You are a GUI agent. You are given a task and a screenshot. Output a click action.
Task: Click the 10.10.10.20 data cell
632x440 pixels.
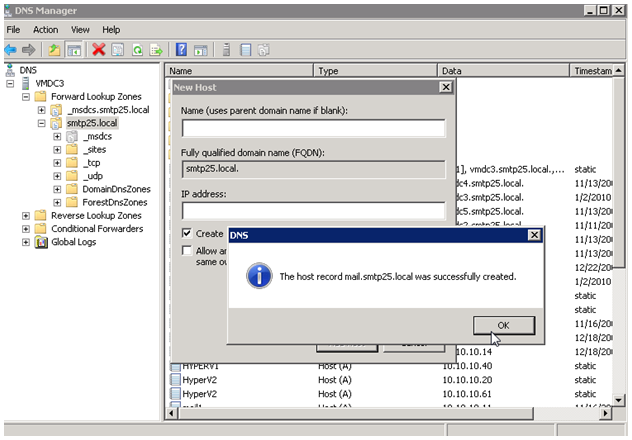tap(467, 380)
